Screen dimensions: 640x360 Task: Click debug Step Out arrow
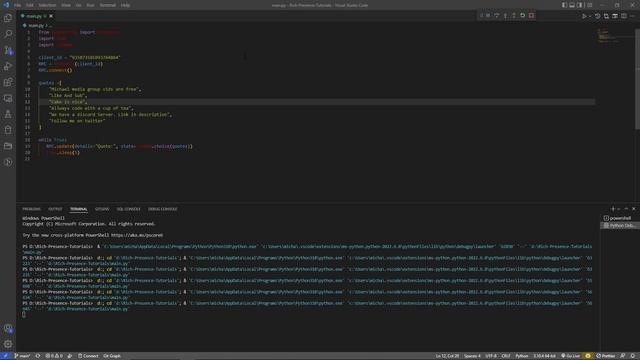[514, 16]
